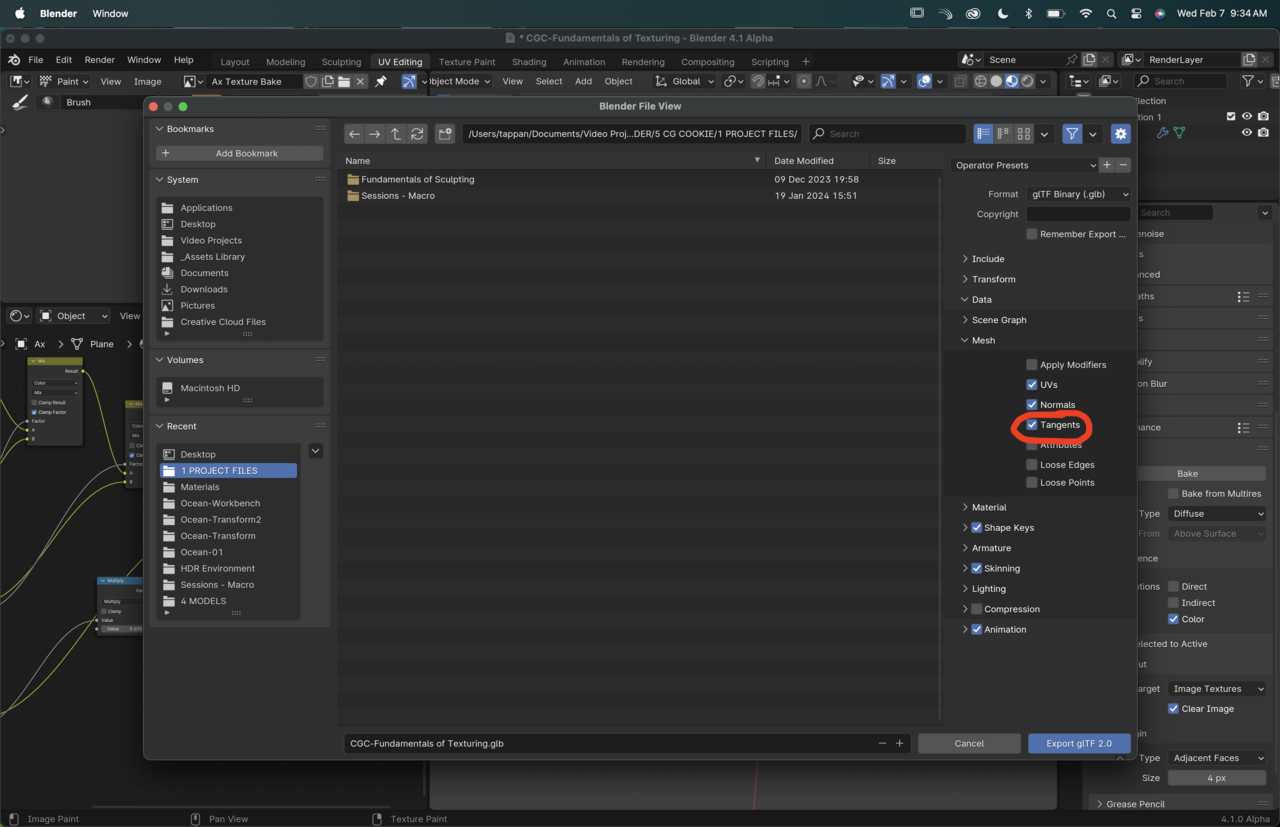Go up to parent directory in File View
Screen dimensions: 1280x827
coord(396,134)
